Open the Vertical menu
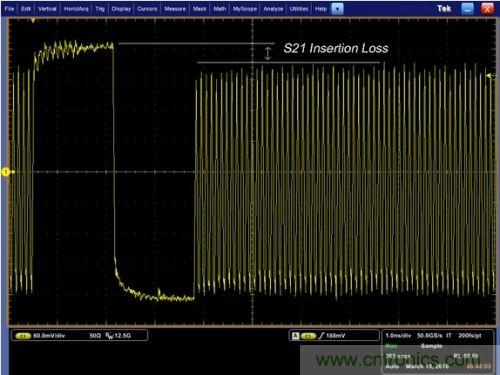This screenshot has height=375, width=500. (x=47, y=9)
